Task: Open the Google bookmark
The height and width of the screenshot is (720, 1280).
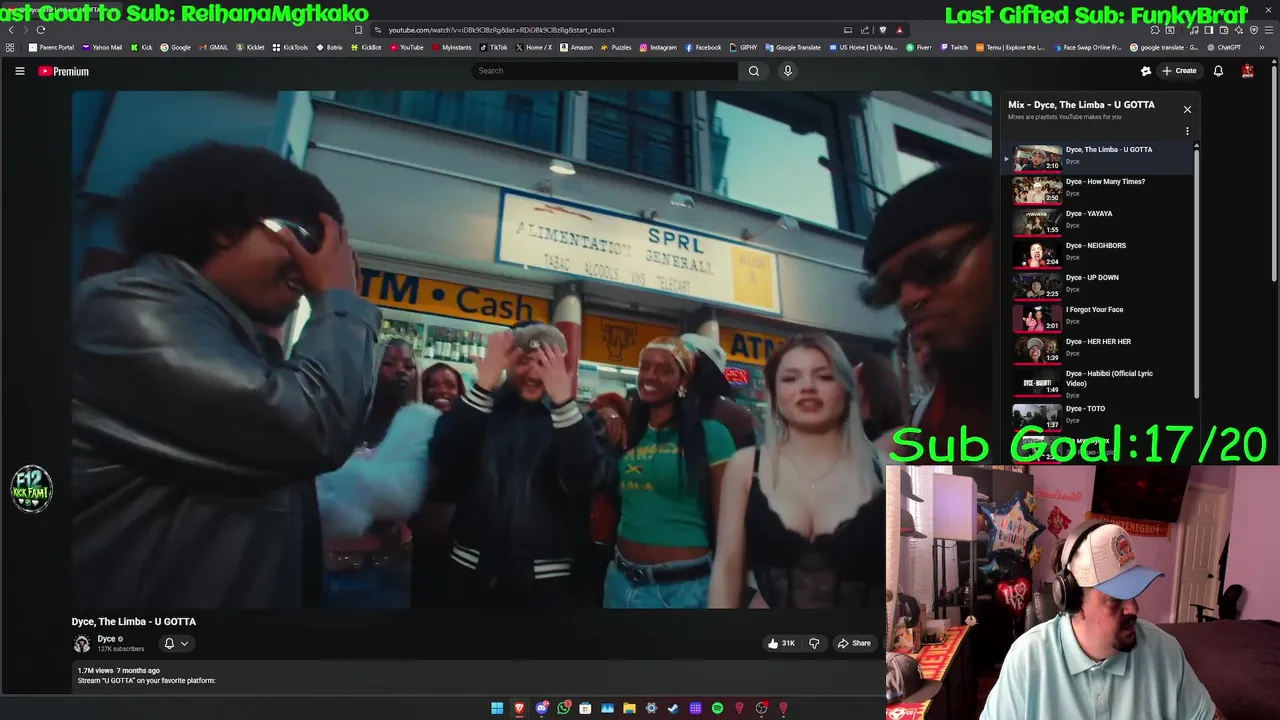Action: [x=175, y=47]
